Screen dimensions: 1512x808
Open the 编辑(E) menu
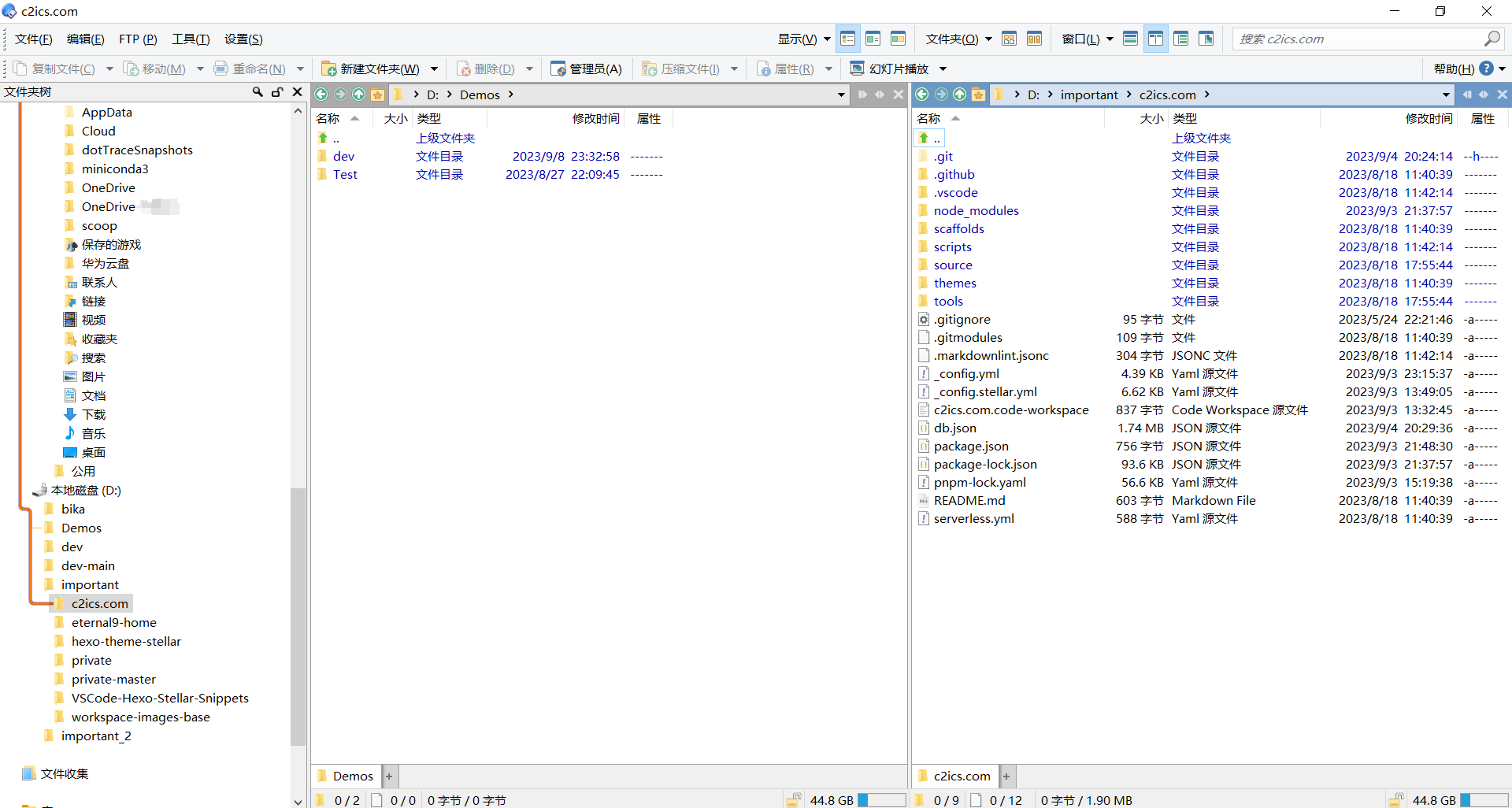[85, 39]
